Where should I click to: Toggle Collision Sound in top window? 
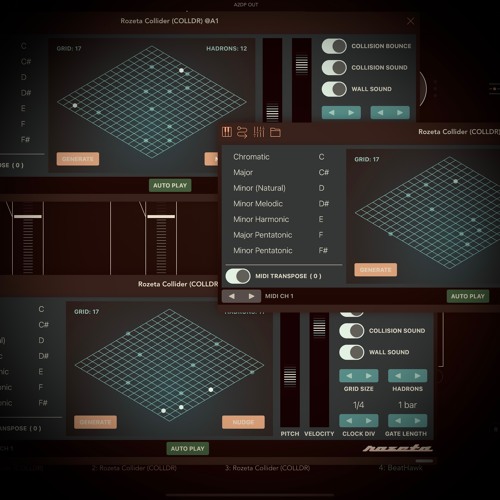point(334,68)
